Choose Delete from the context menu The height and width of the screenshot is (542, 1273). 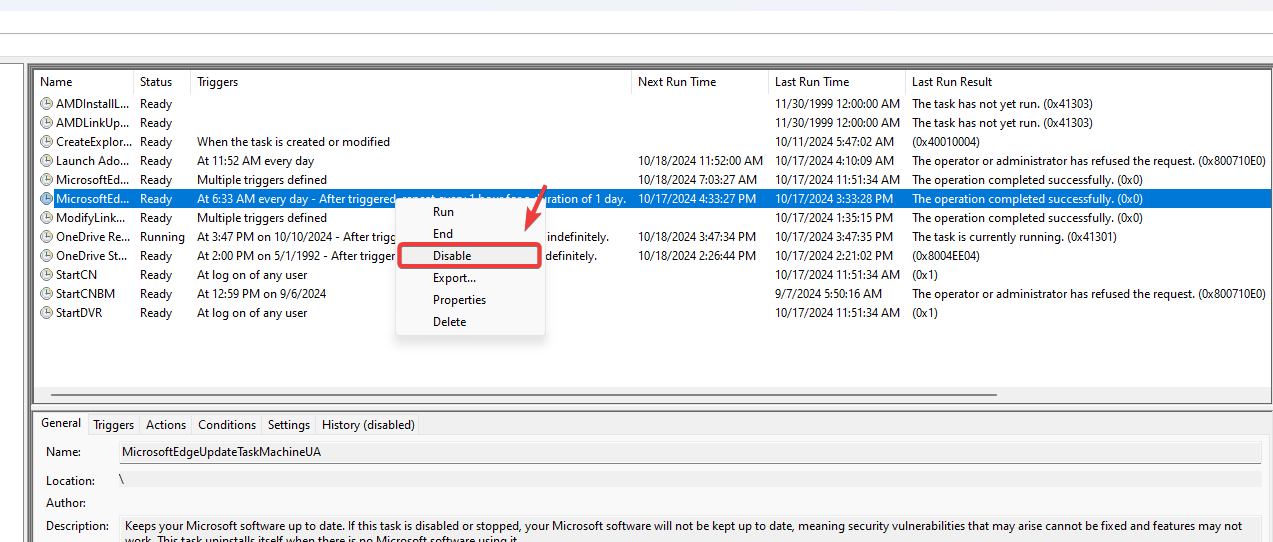pos(470,322)
